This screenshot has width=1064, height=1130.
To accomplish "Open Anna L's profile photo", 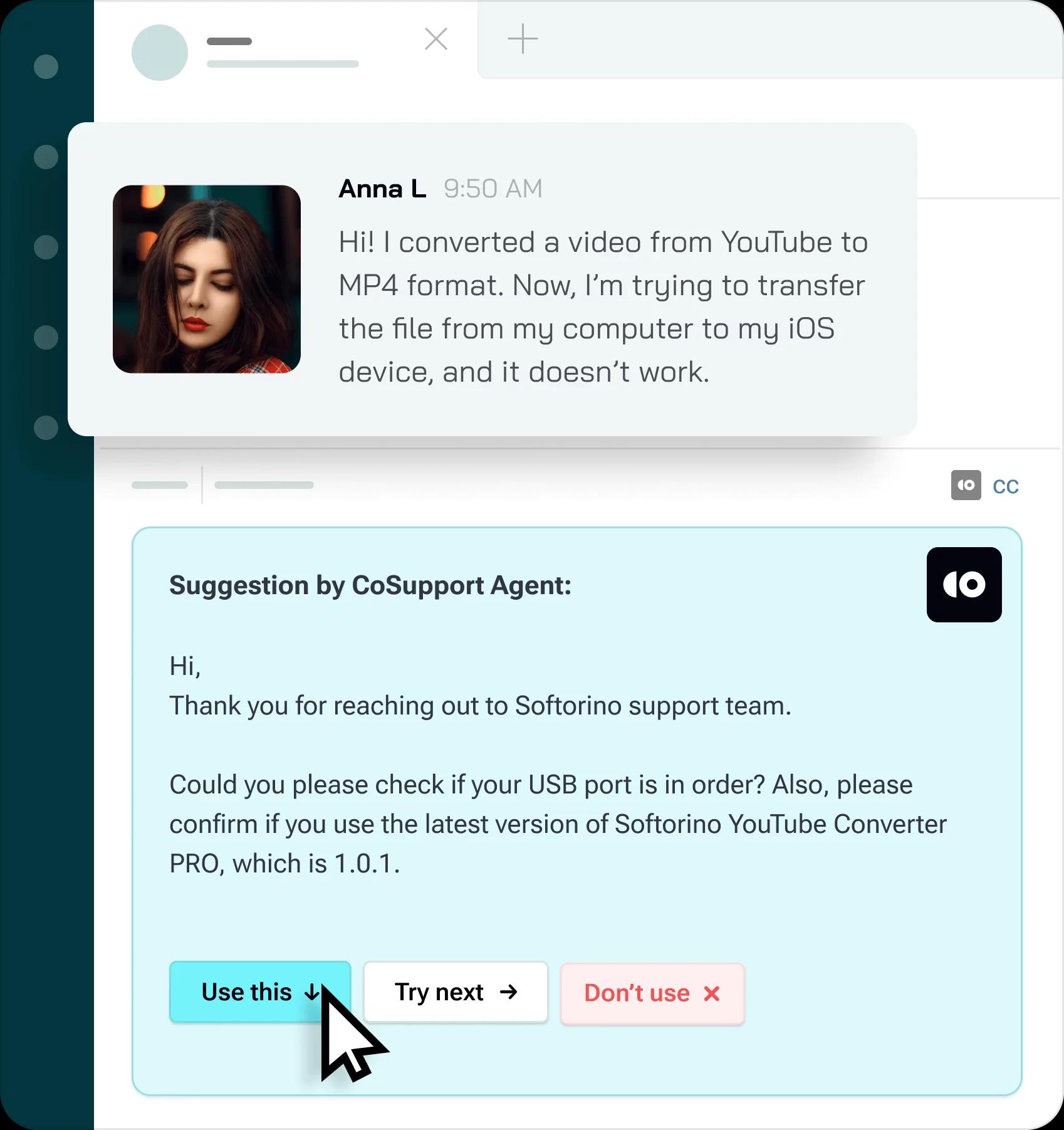I will [207, 279].
